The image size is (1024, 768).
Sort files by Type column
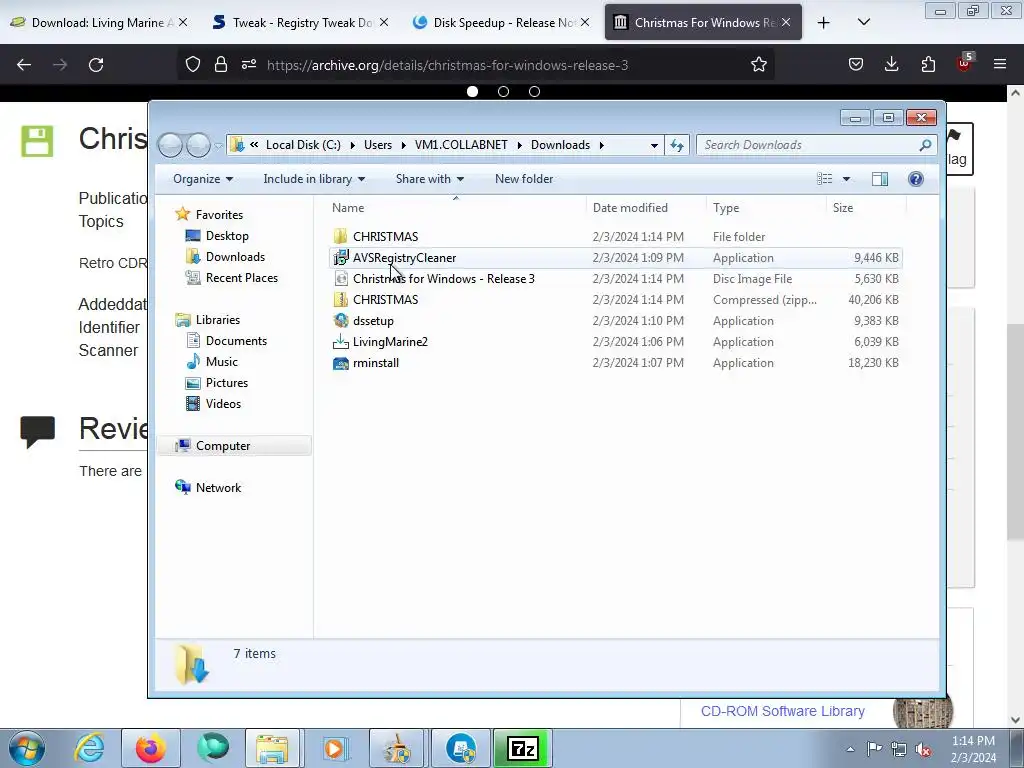[x=726, y=208]
